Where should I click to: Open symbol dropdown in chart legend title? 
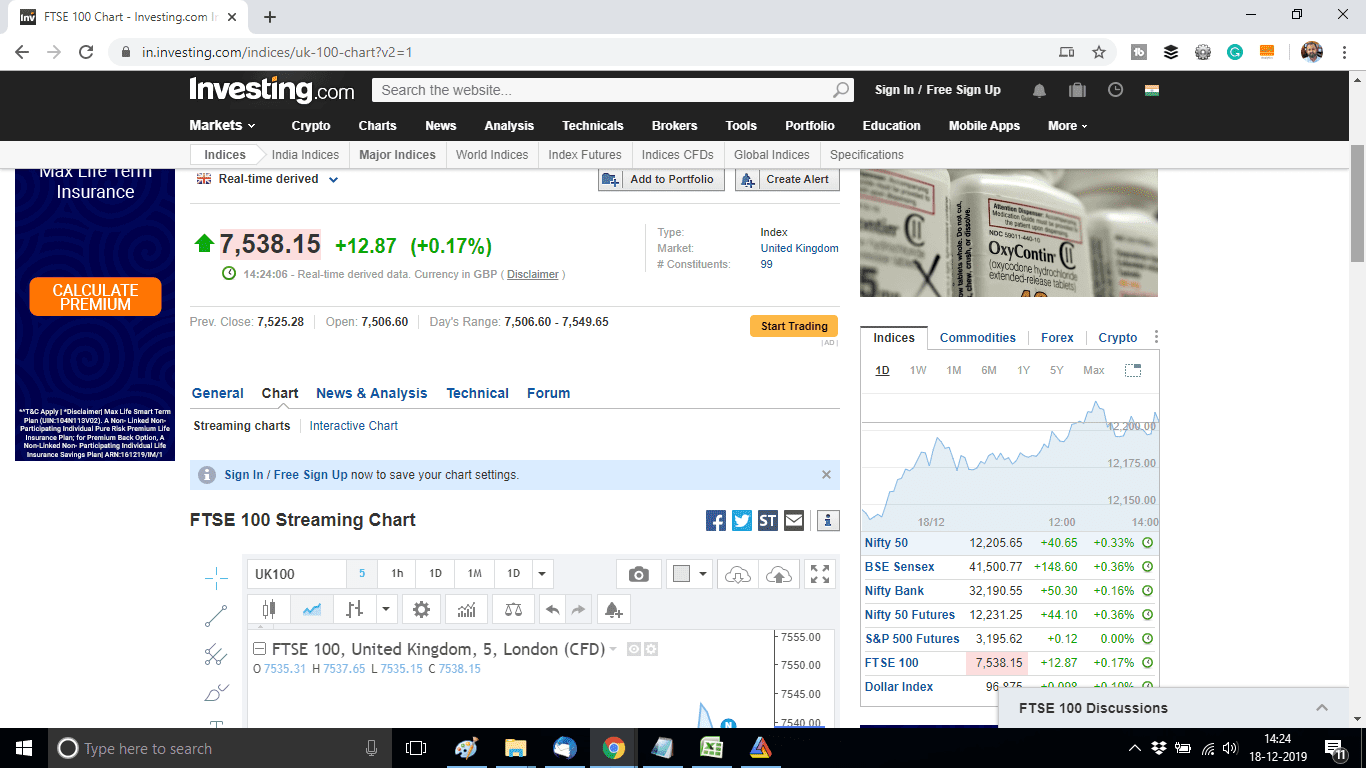pos(613,649)
